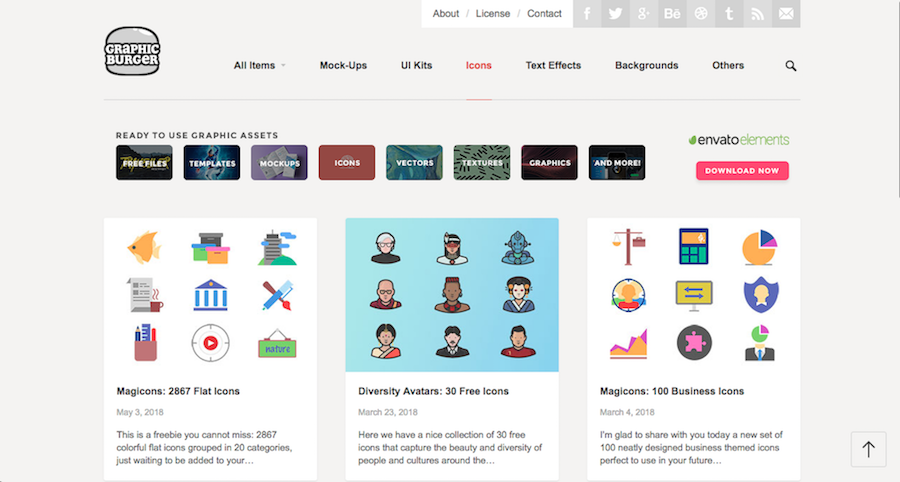
Task: Open the Facebook social icon
Action: coord(587,14)
